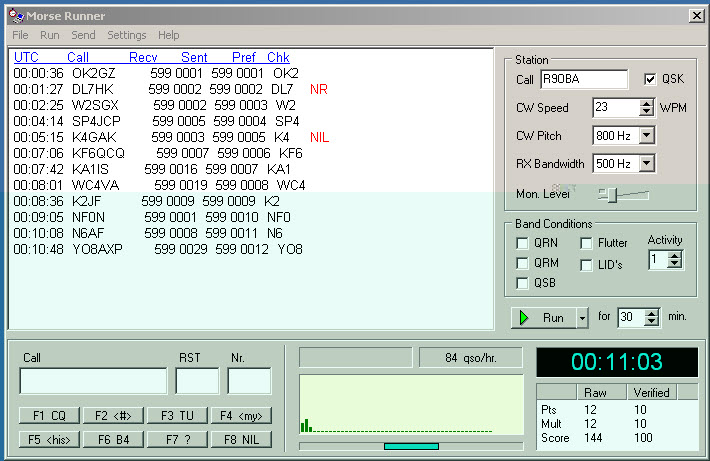
Task: Toggle the QSK checkbox
Action: click(651, 79)
